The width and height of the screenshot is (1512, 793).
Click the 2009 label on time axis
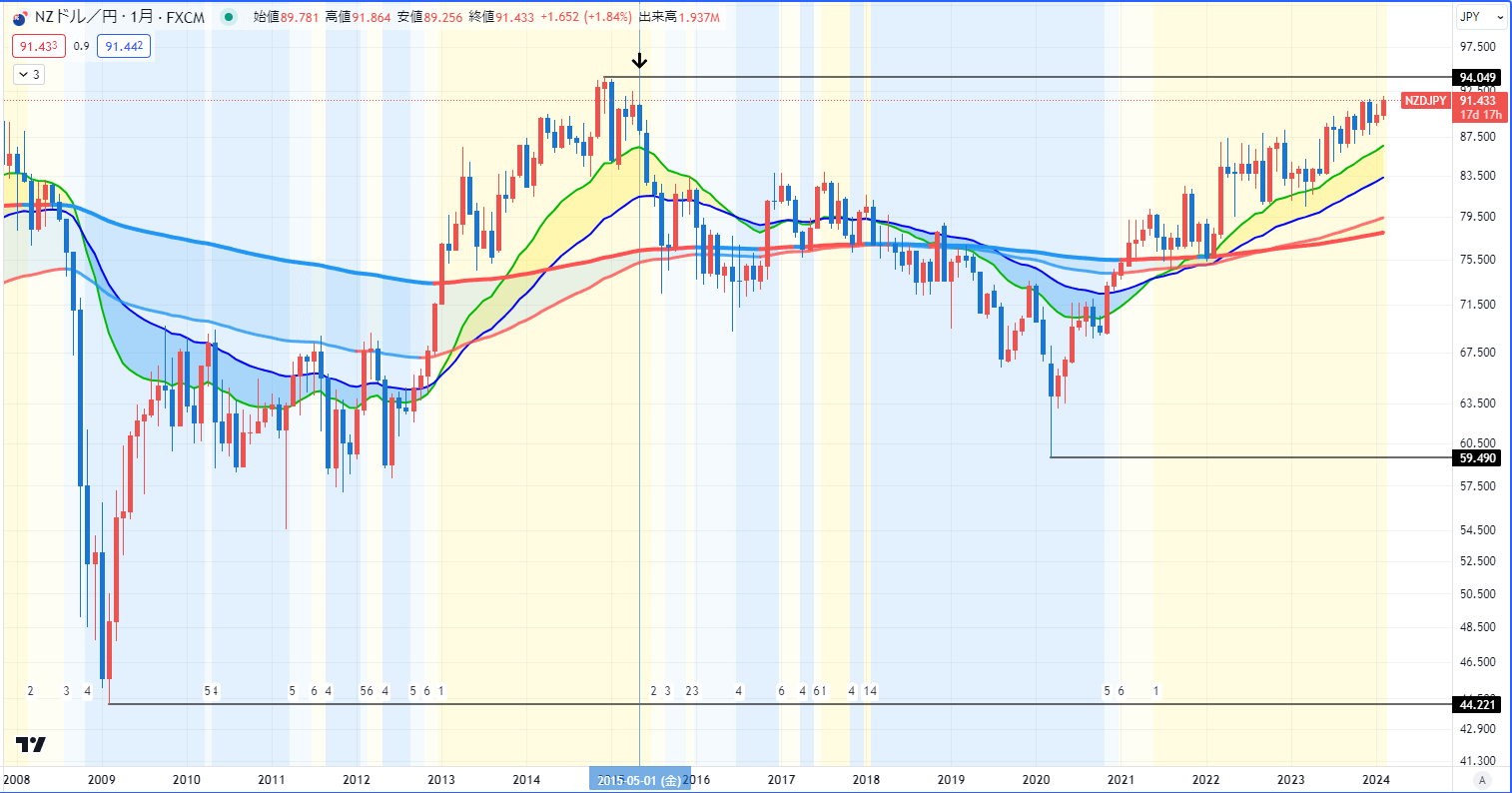[x=102, y=780]
